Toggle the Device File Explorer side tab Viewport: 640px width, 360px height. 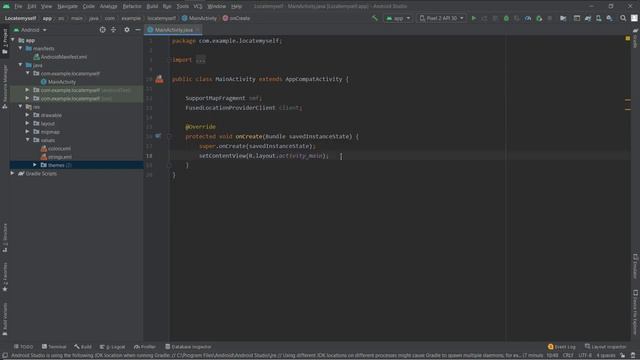click(635, 312)
